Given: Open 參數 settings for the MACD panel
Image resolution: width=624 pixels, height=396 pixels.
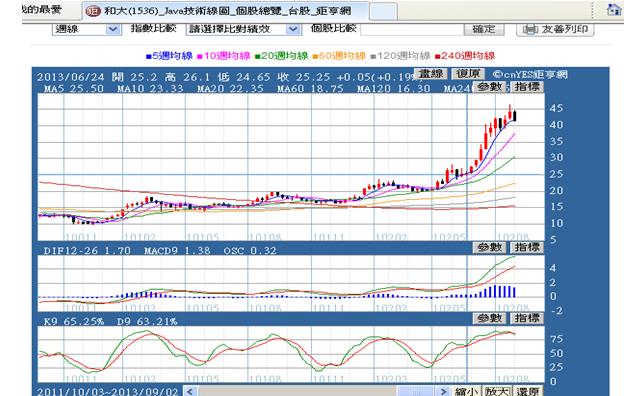Looking at the screenshot, I should point(489,247).
